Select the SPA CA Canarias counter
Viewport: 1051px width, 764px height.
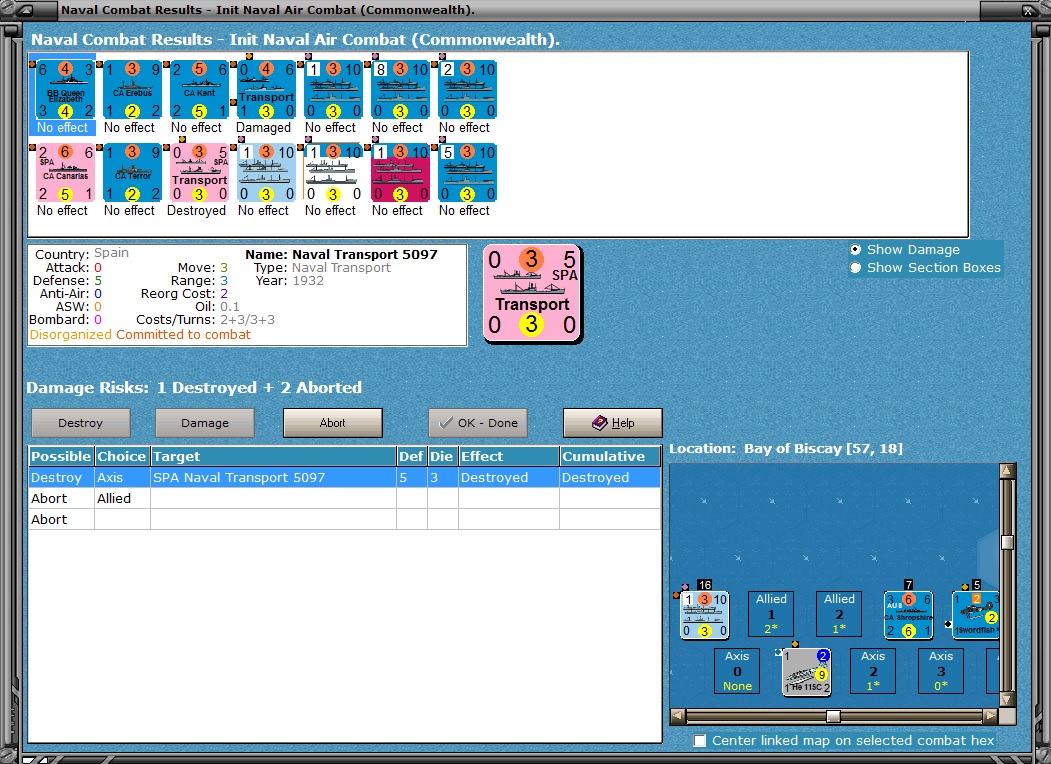point(65,172)
